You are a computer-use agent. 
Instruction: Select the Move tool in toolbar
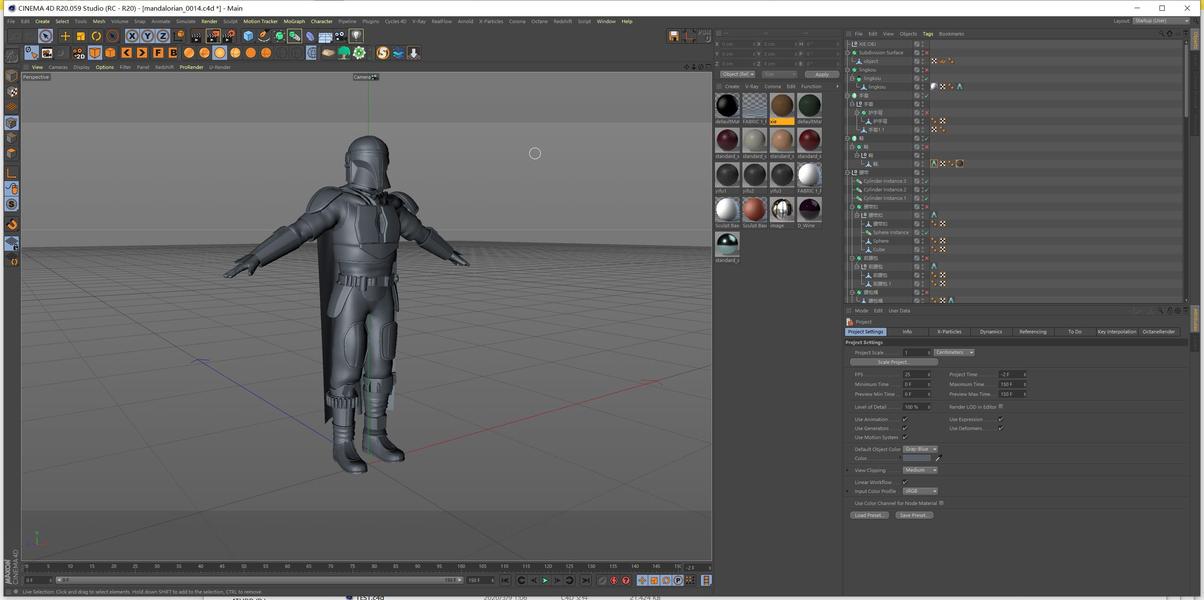click(x=65, y=36)
